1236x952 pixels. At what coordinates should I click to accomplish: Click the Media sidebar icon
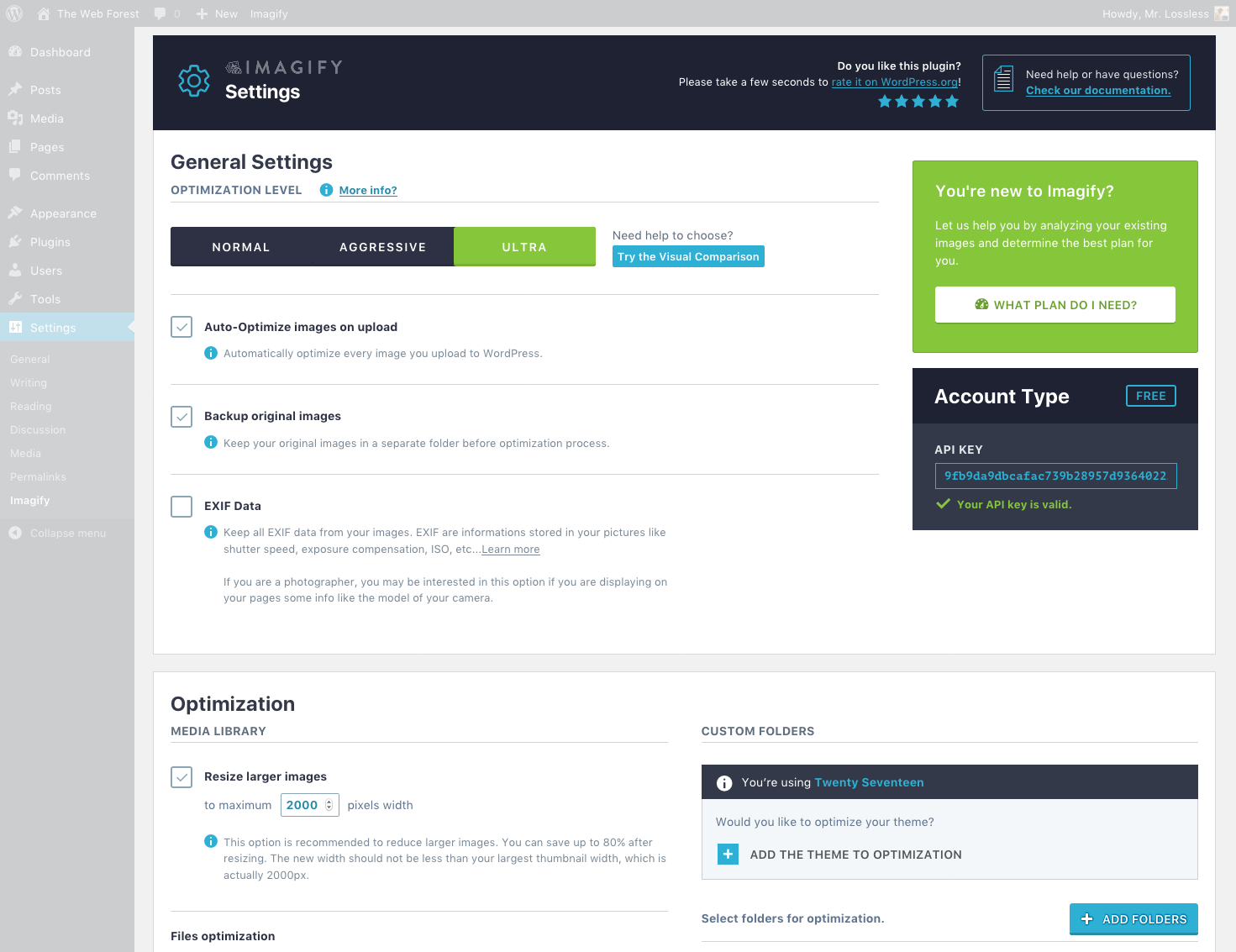tap(15, 118)
